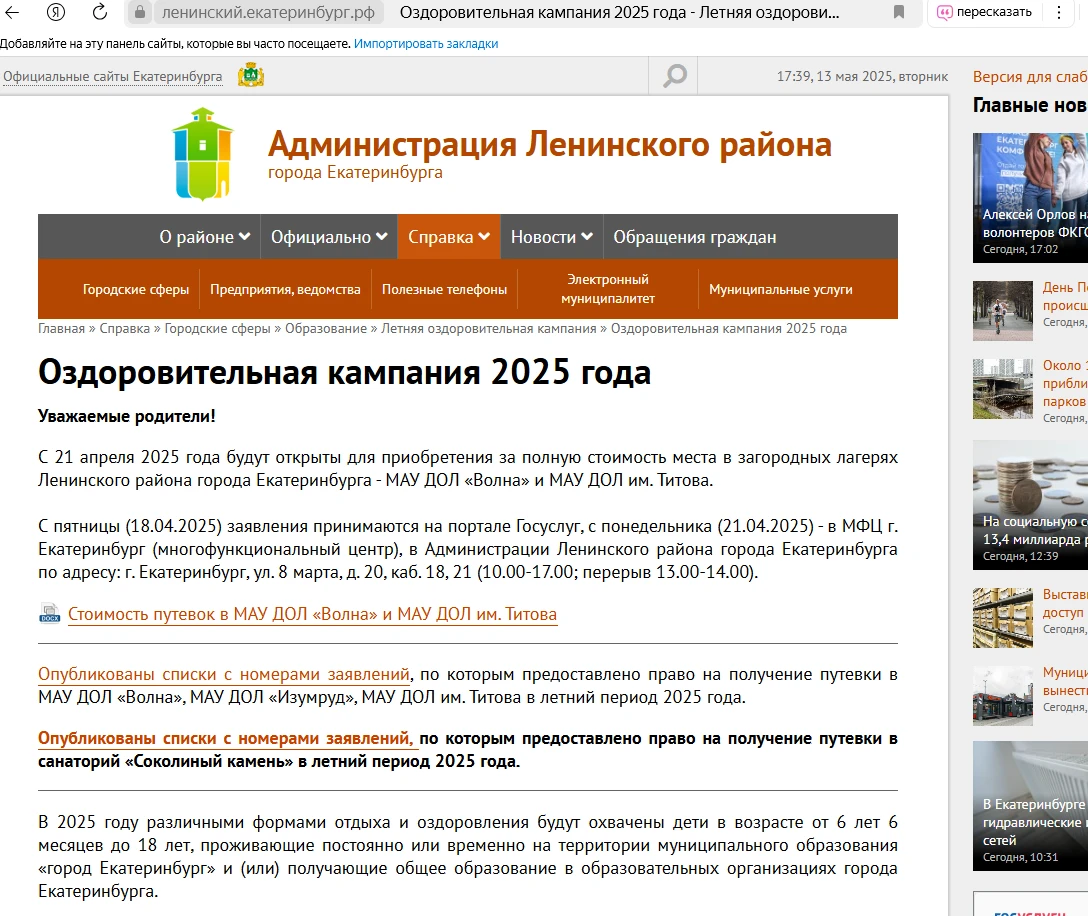Screen dimensions: 1088x916
Task: Reload the page
Action: pos(100,12)
